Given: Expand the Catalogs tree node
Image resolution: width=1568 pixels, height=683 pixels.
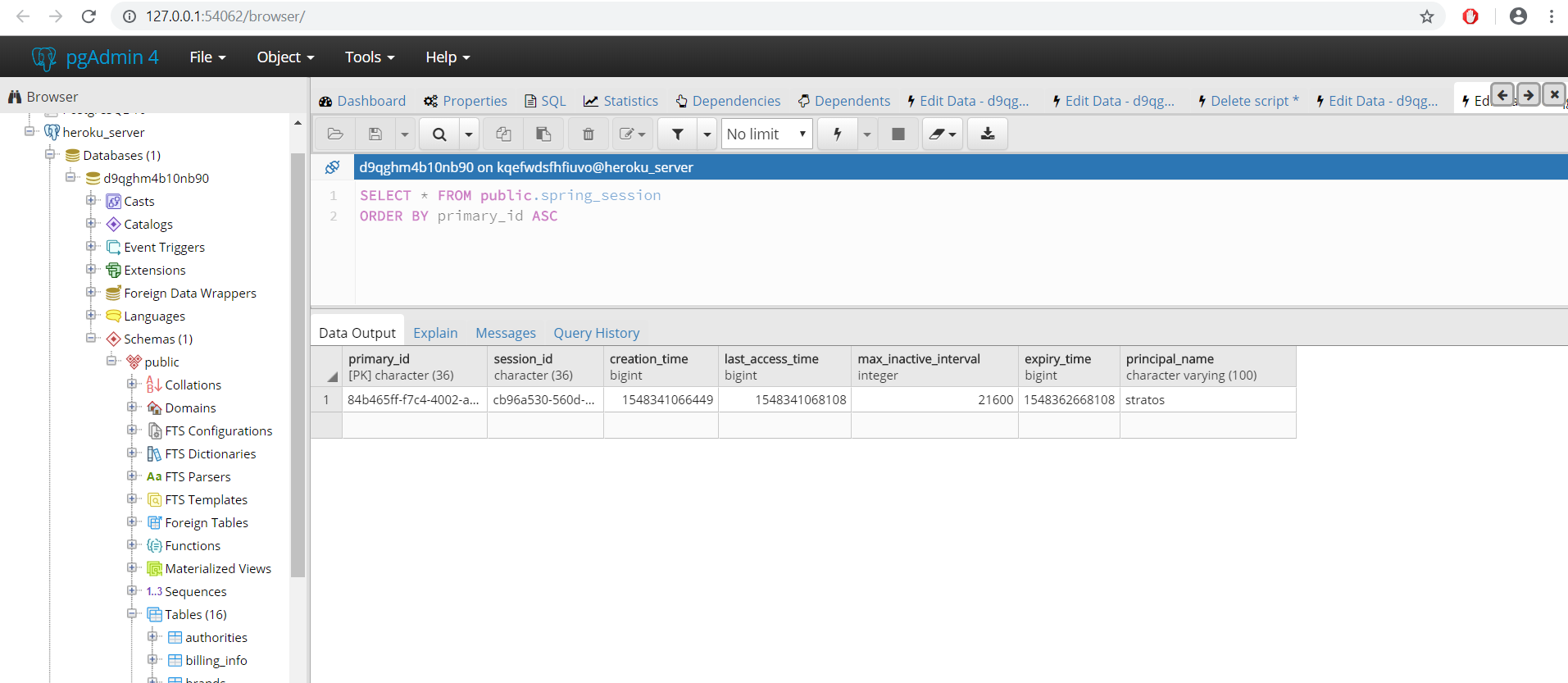Looking at the screenshot, I should [91, 223].
